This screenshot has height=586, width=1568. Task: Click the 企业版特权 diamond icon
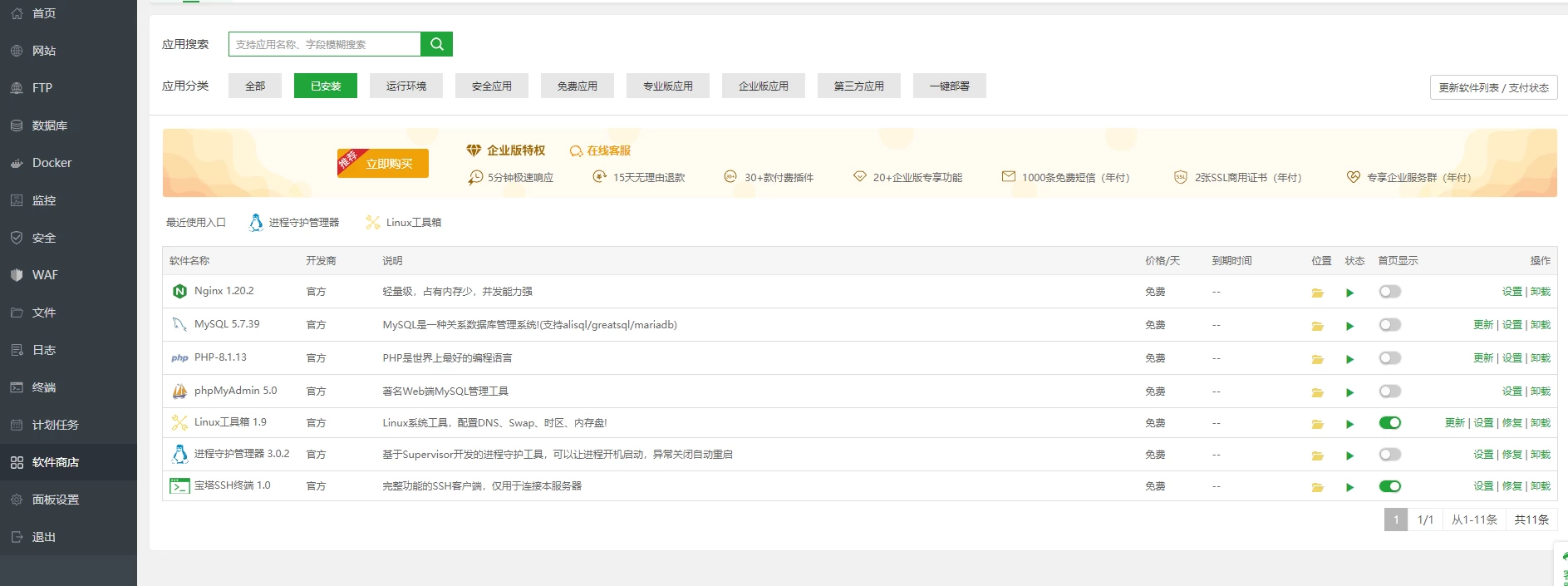click(x=474, y=150)
